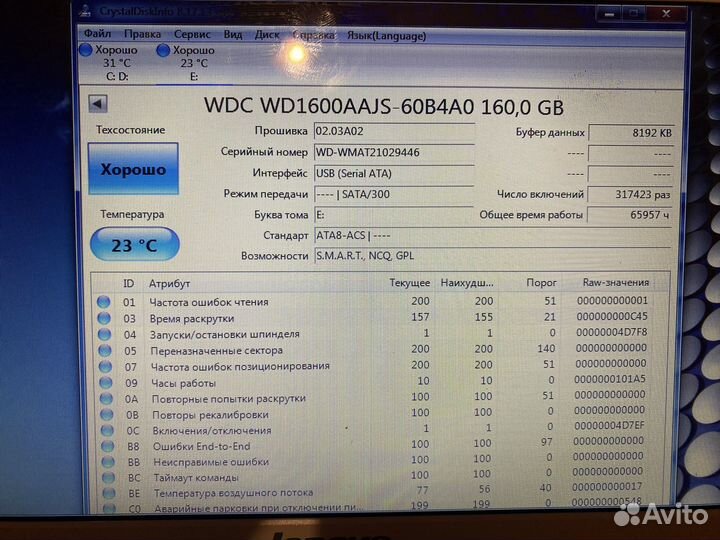The width and height of the screenshot is (720, 540).
Task: Select the Время раскрутки row
Action: coord(377,318)
